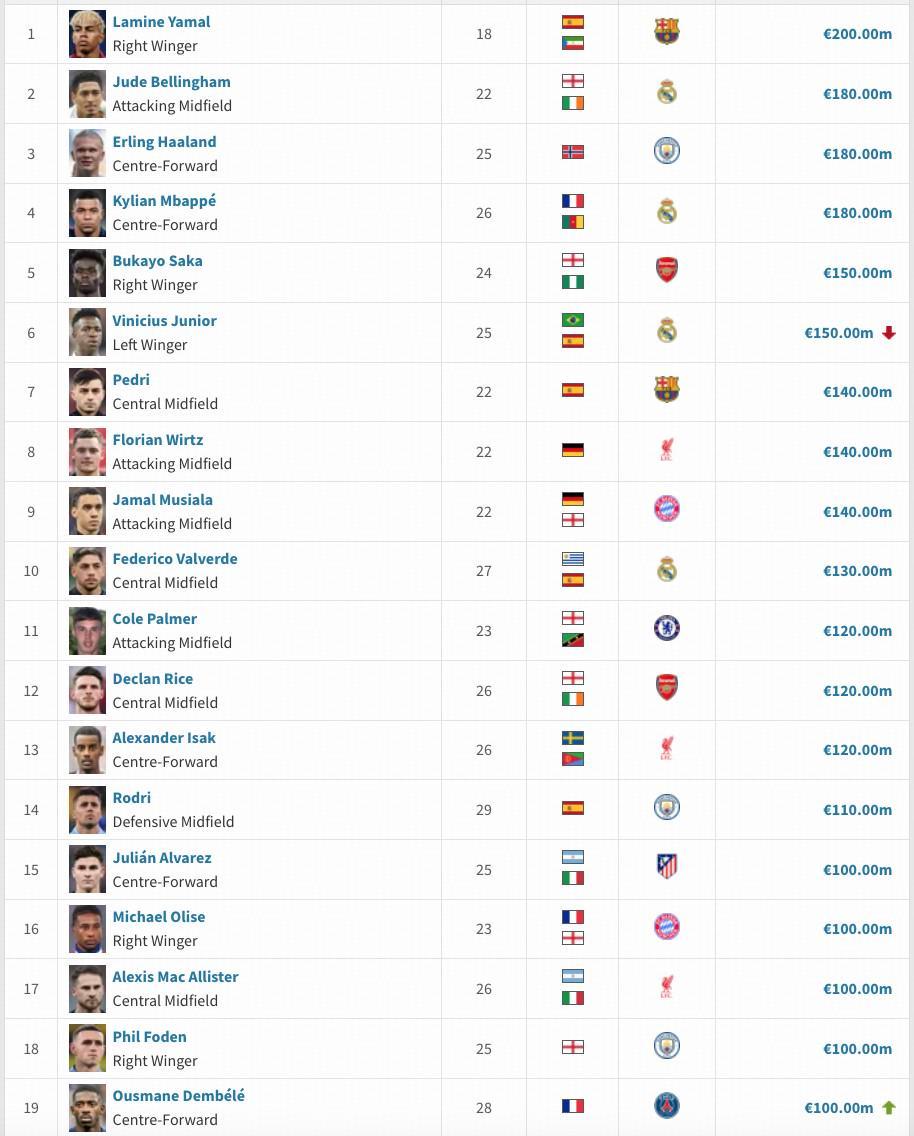
Task: Click Pedri's name link
Action: 131,380
